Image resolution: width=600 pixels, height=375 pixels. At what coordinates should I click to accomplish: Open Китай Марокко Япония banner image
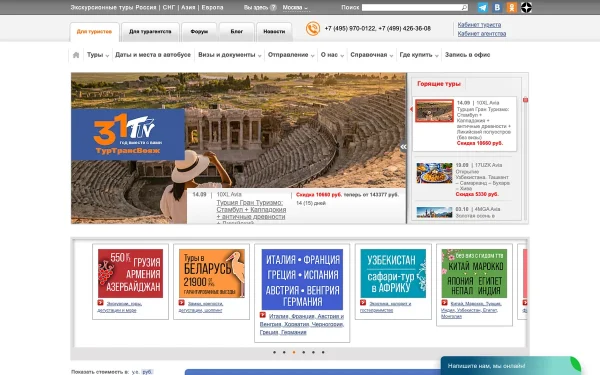click(x=474, y=273)
